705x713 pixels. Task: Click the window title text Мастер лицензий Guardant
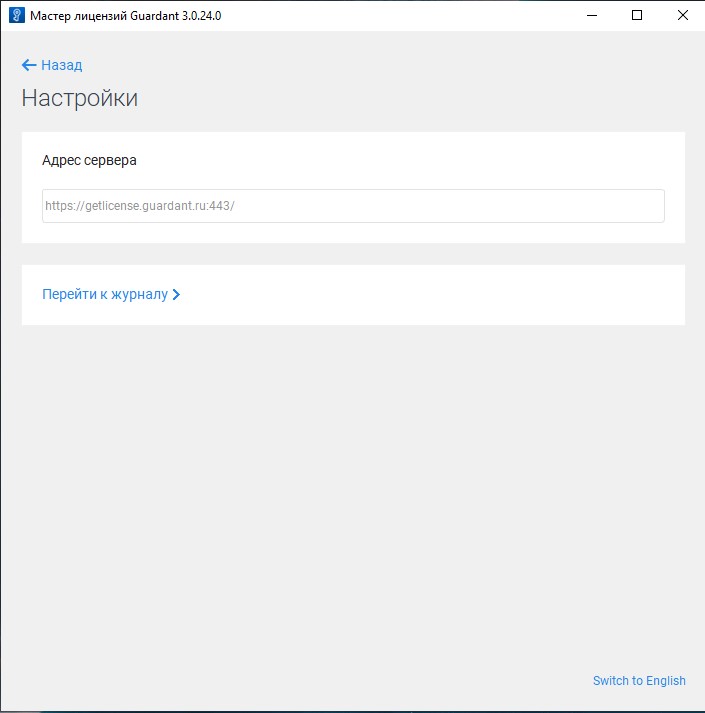[126, 15]
